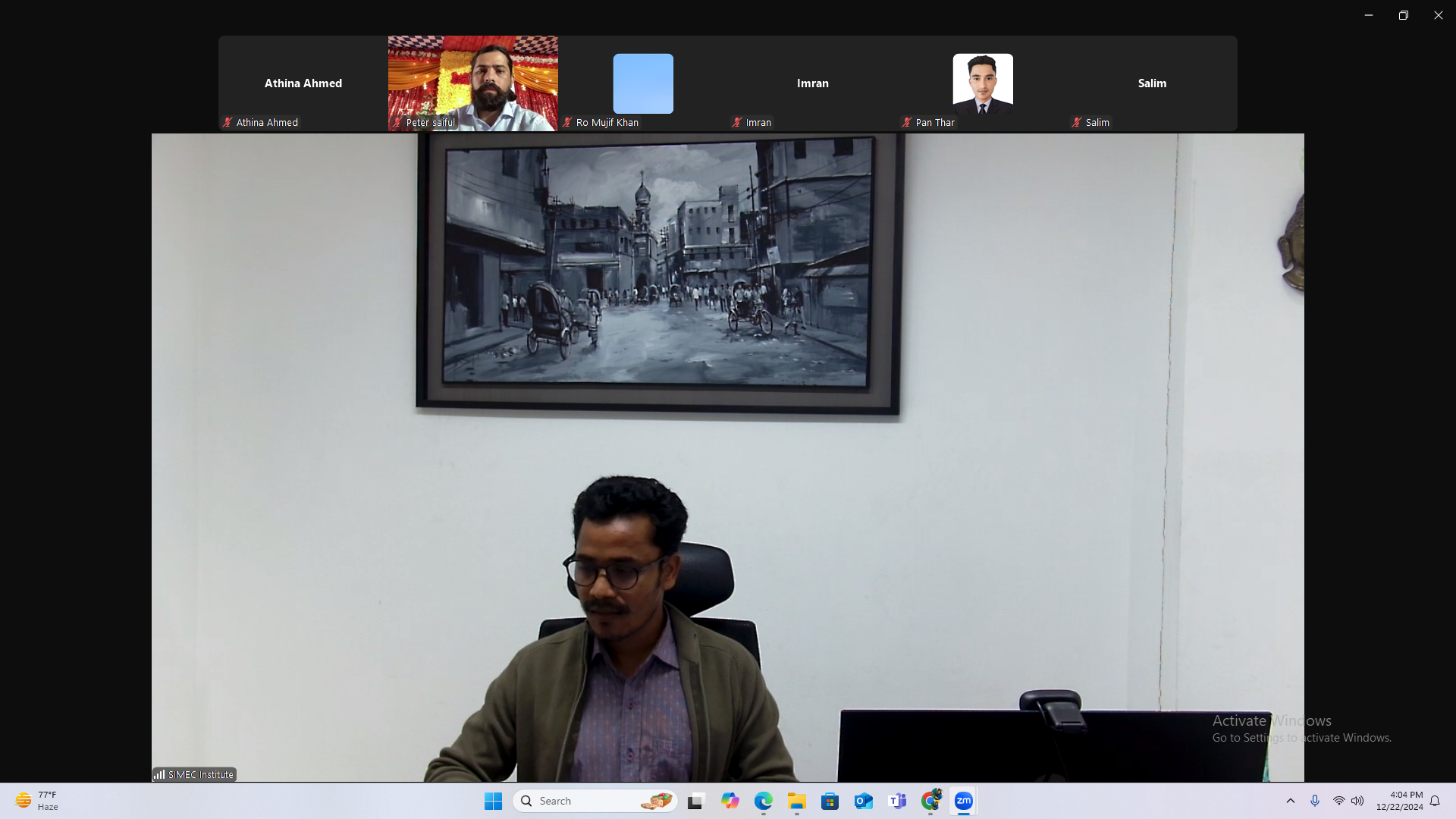Open the date and time calendar flyout

[x=1400, y=801]
